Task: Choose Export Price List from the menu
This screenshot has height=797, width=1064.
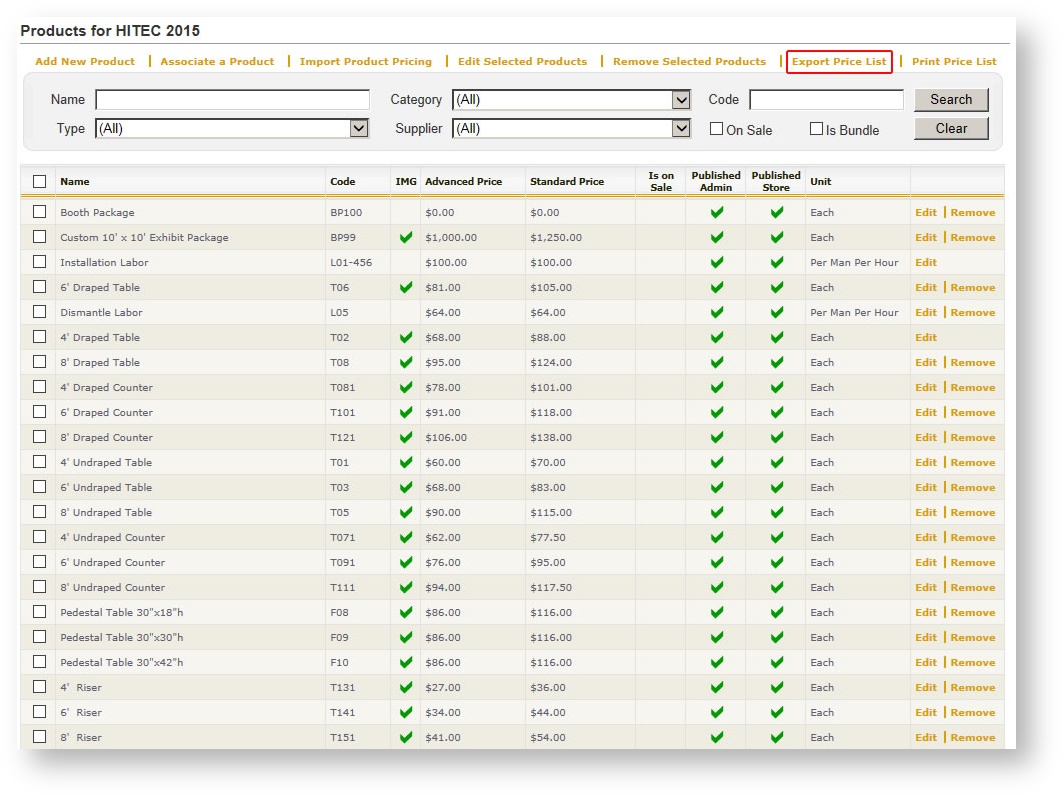Action: click(x=839, y=62)
